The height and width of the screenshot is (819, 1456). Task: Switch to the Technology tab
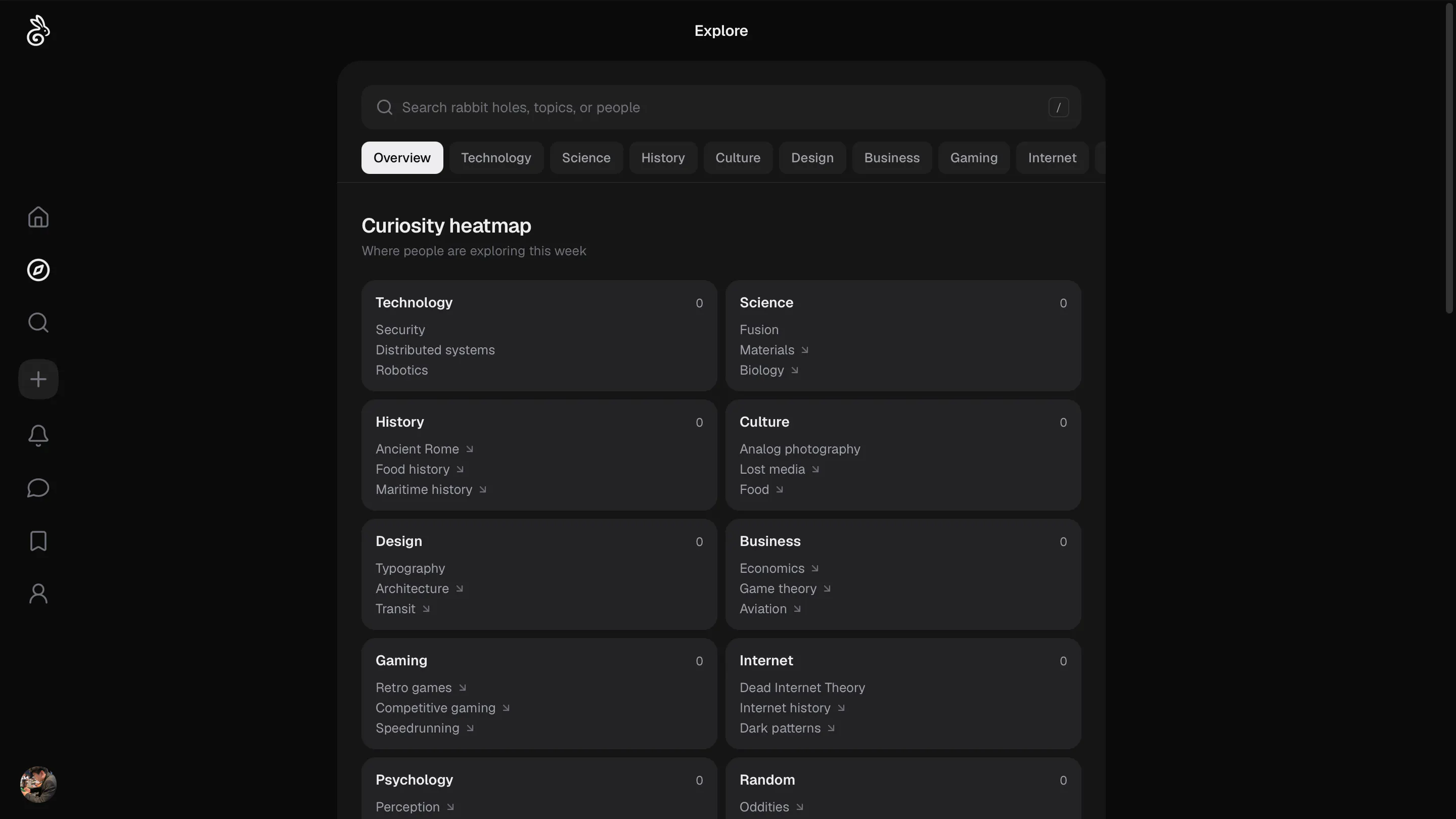pos(495,158)
